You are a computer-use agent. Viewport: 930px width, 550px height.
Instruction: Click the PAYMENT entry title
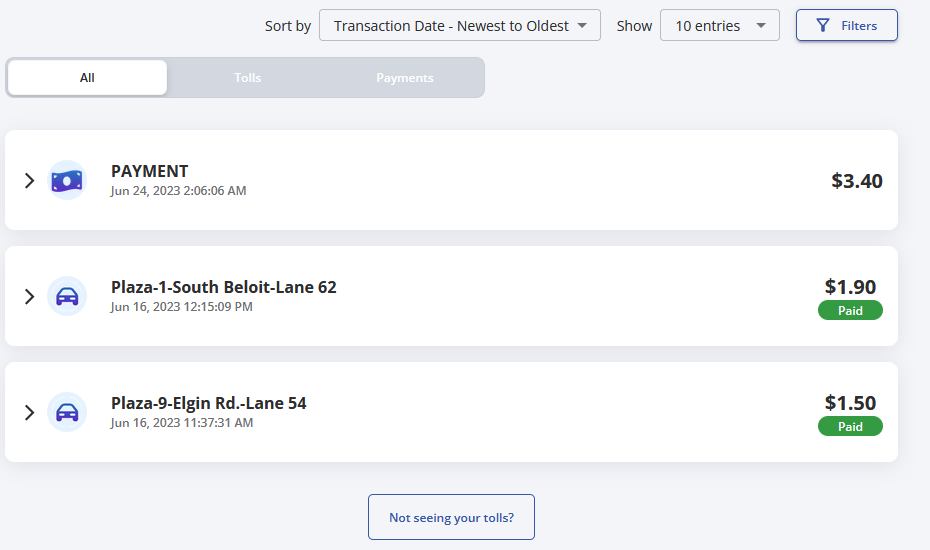(149, 171)
